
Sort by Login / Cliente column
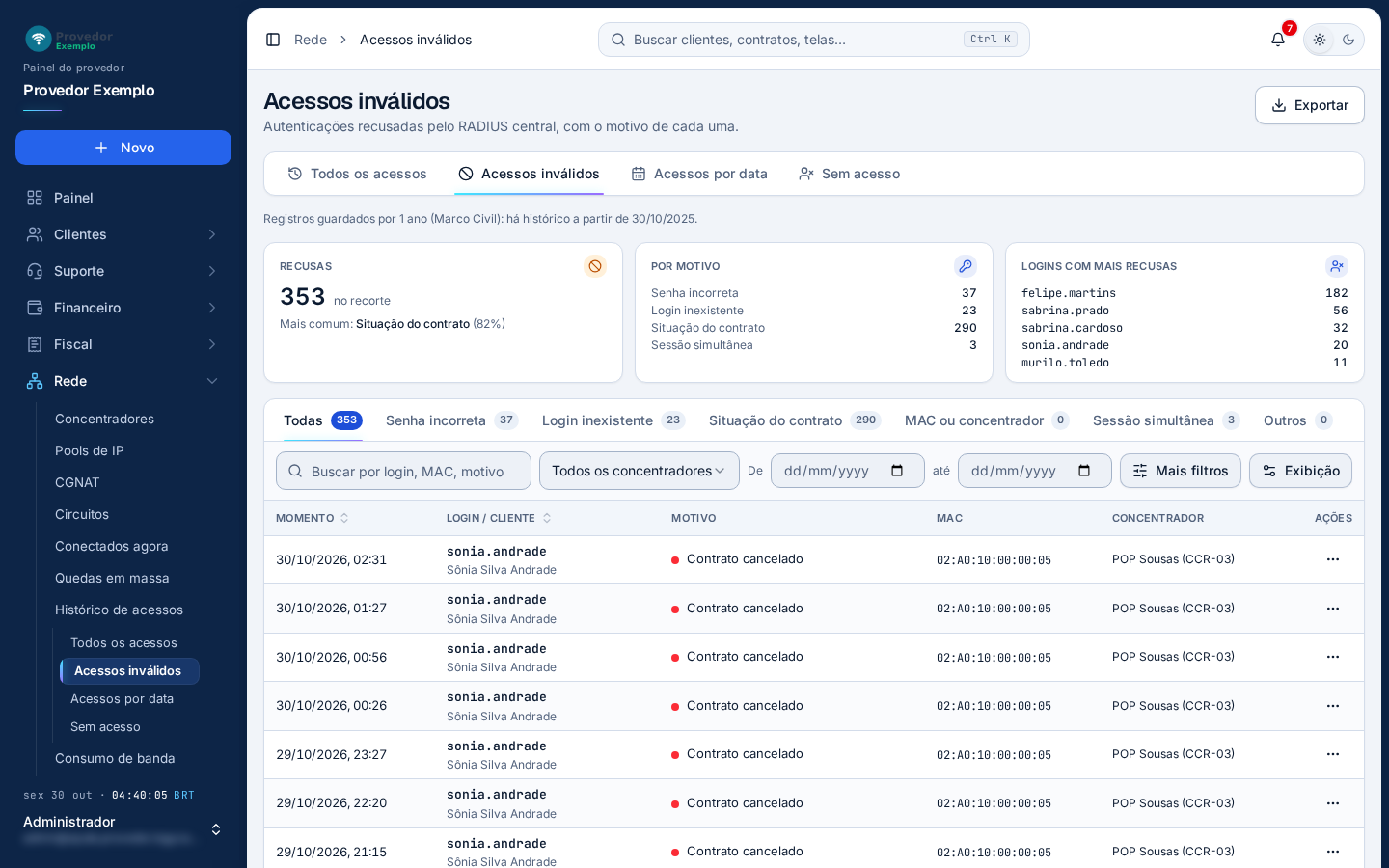pos(499,518)
